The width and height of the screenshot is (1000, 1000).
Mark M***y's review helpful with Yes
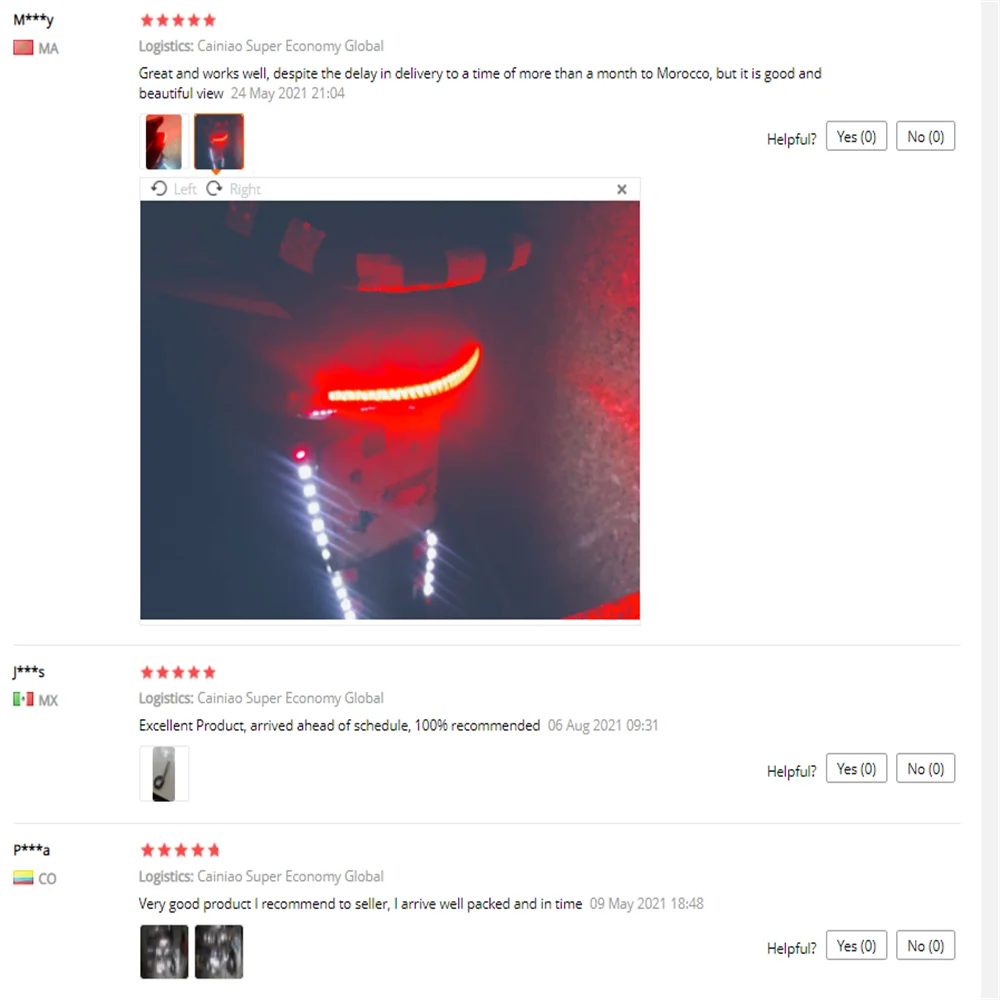pyautogui.click(x=856, y=136)
